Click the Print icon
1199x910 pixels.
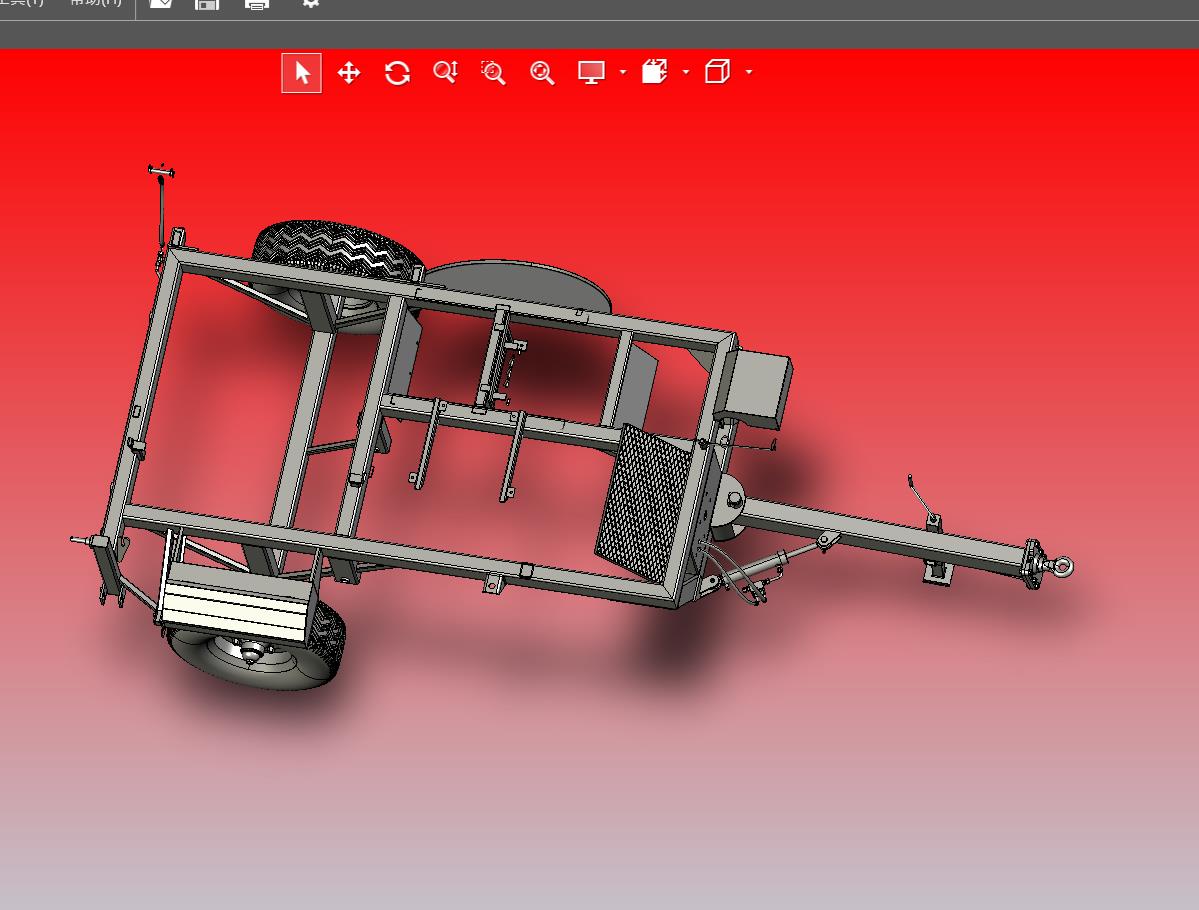click(x=257, y=4)
